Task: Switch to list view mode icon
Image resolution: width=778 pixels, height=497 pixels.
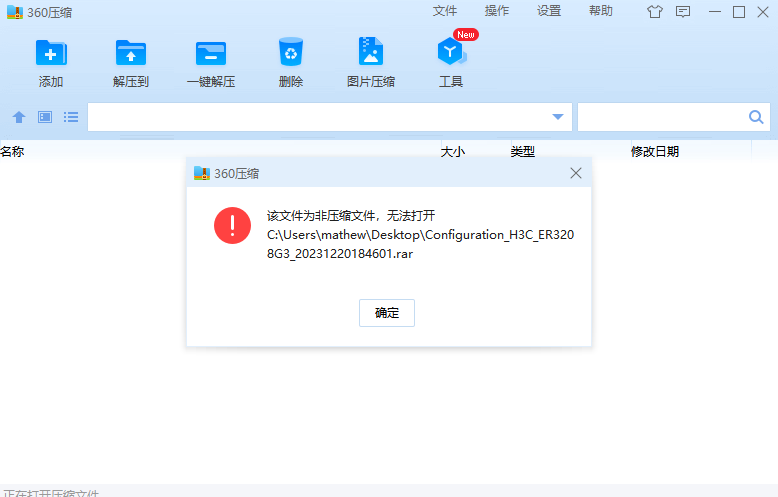Action: pyautogui.click(x=71, y=117)
